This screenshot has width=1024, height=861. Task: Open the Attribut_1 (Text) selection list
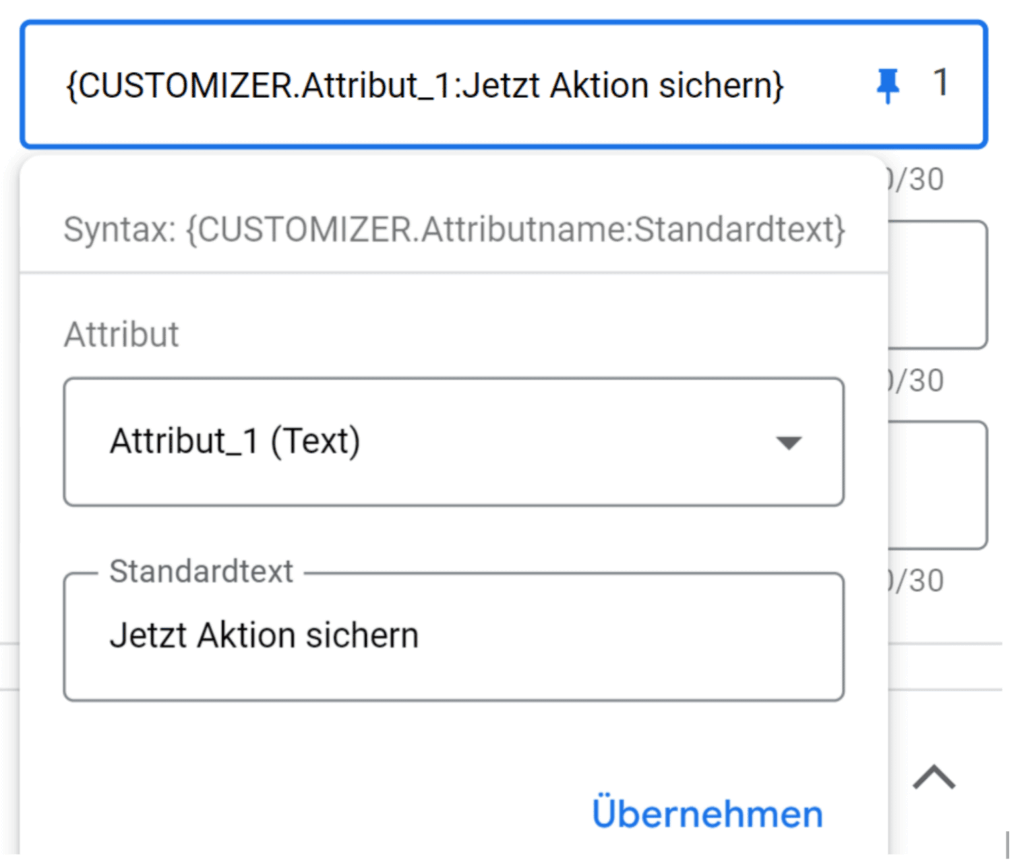click(455, 441)
